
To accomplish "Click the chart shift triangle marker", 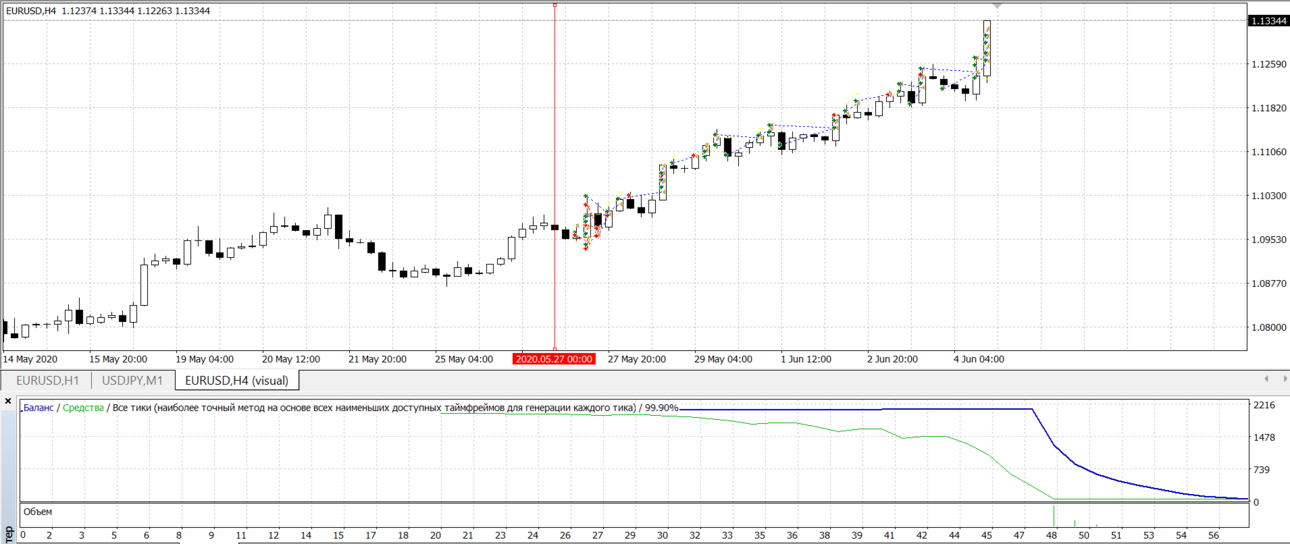I will [996, 6].
